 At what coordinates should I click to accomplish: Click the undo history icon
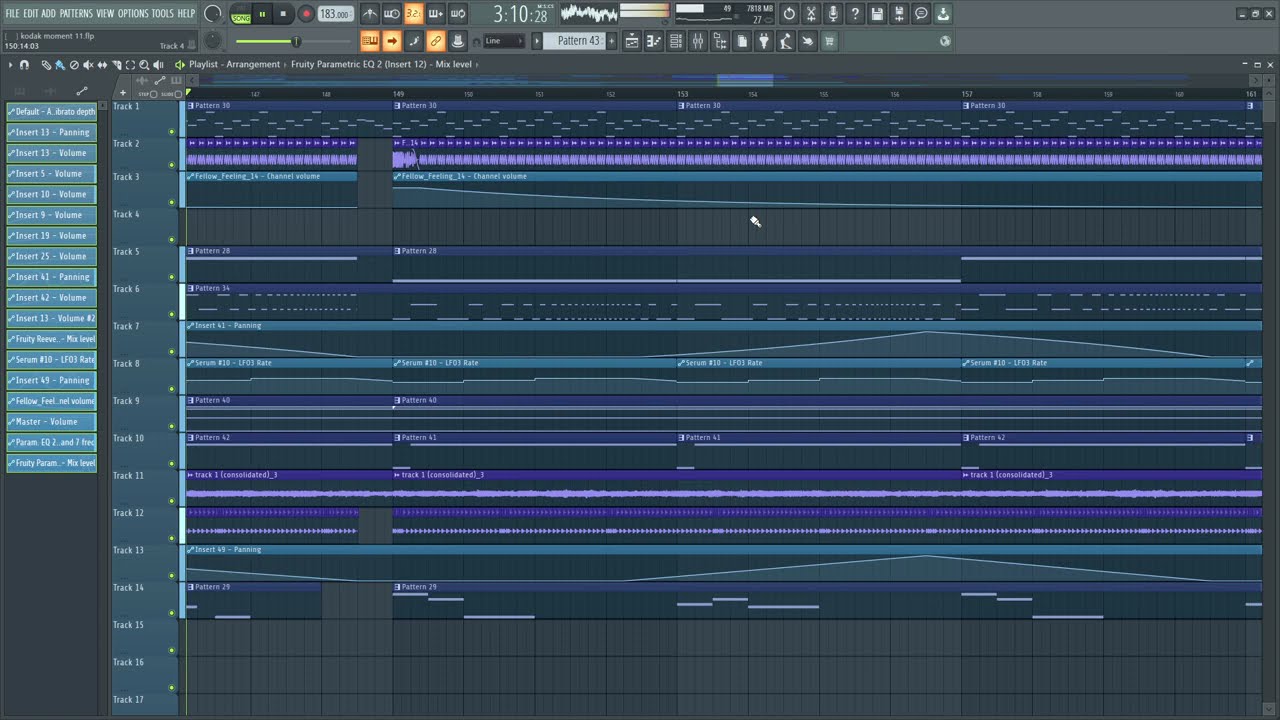click(x=789, y=14)
